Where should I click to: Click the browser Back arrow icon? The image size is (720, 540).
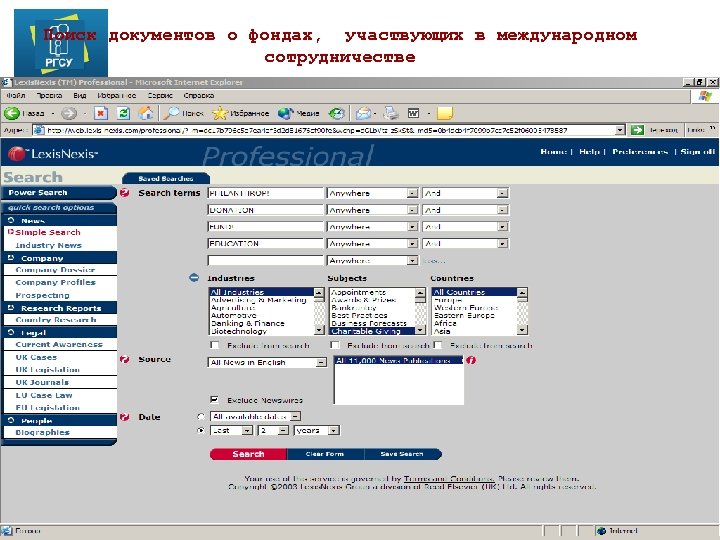11,113
